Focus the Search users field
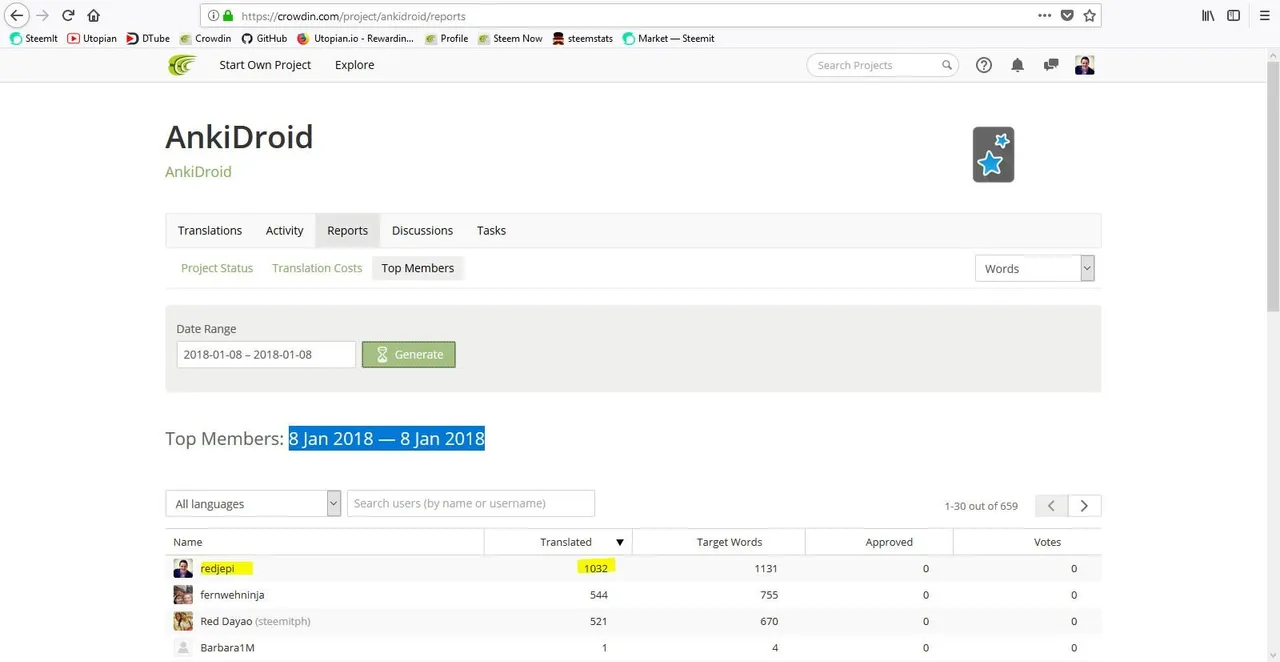This screenshot has height=662, width=1280. click(471, 503)
